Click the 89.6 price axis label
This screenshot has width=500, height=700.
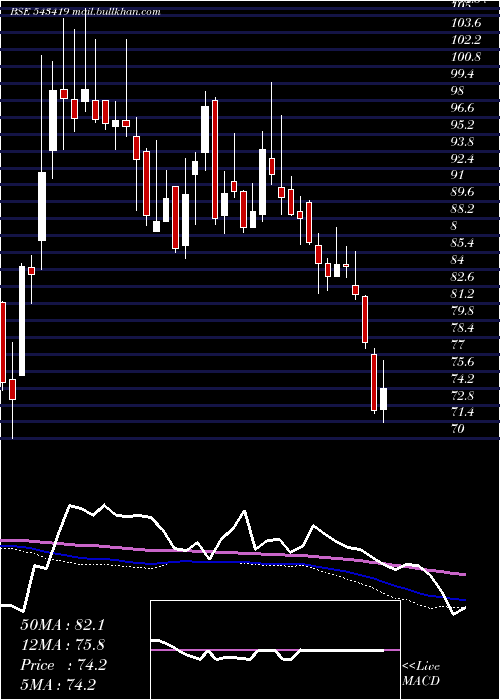coord(464,192)
